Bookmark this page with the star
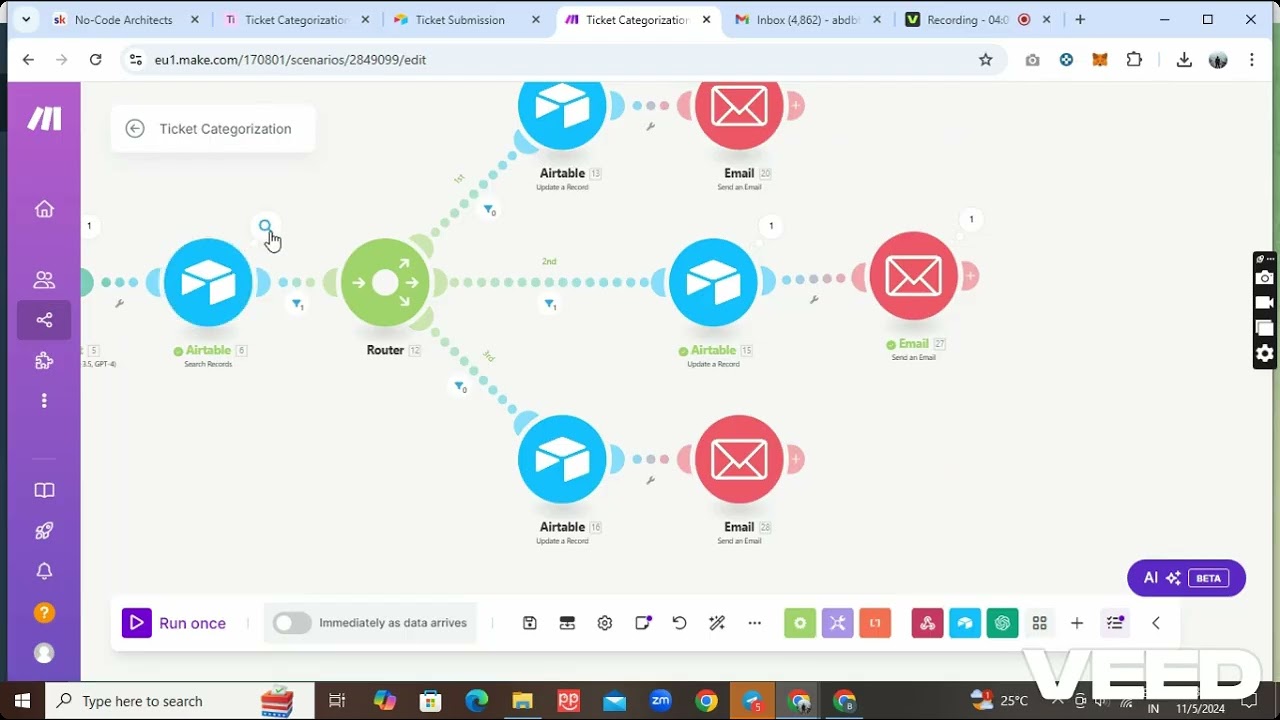Viewport: 1280px width, 720px height. [986, 60]
